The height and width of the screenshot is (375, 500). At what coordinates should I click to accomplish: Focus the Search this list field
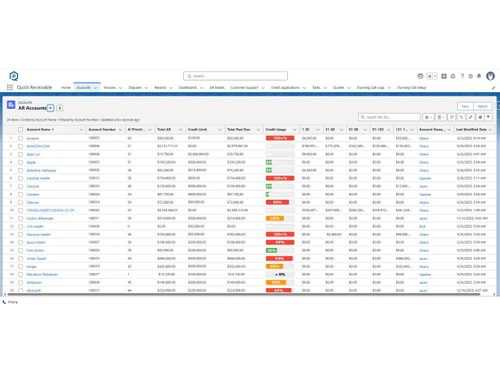[x=389, y=117]
